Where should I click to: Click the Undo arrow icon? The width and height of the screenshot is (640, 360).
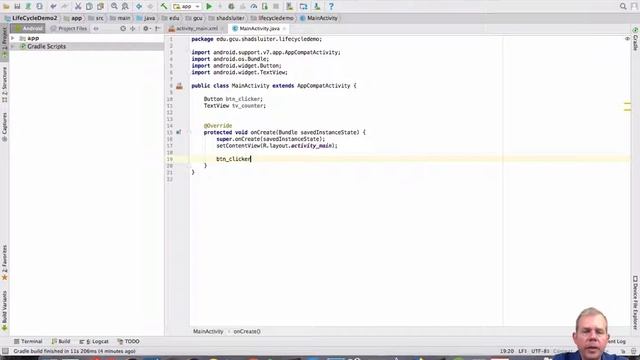[x=53, y=7]
